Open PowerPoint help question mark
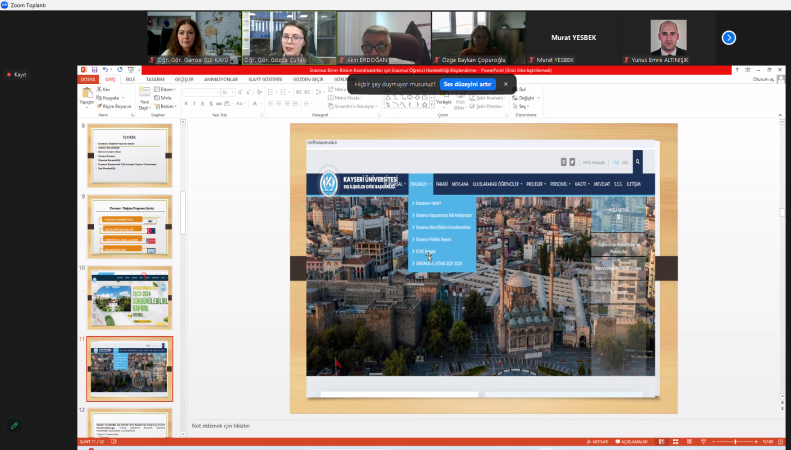791x450 pixels. click(x=737, y=70)
